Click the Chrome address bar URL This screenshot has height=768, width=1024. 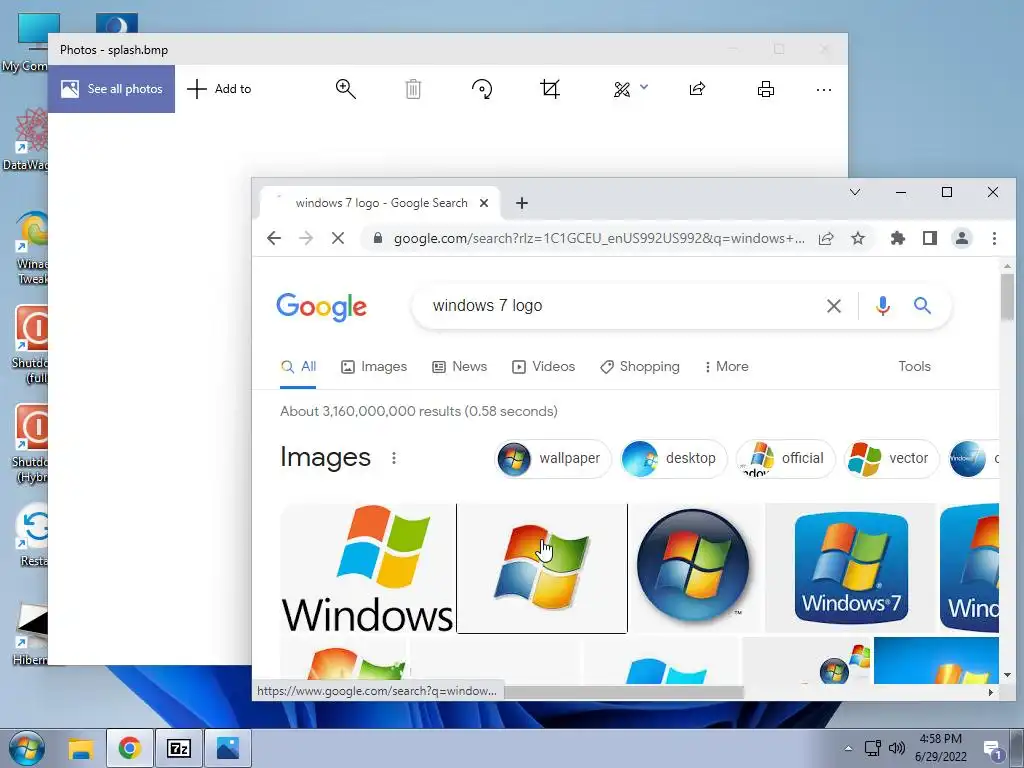(x=599, y=238)
